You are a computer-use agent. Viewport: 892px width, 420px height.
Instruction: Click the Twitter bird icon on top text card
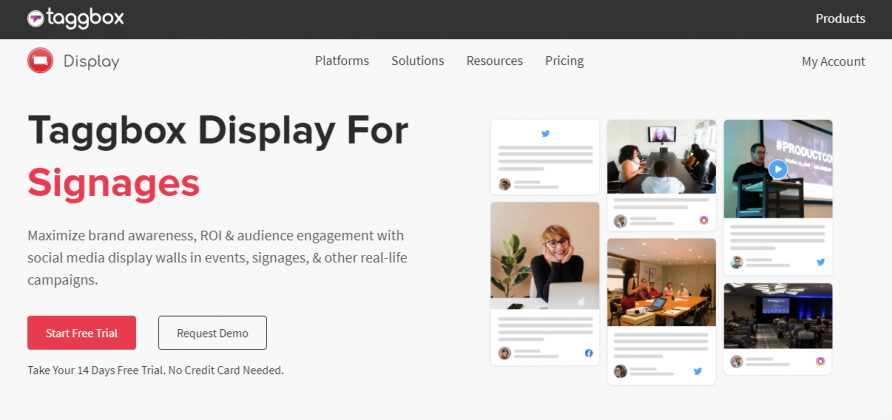pos(545,134)
